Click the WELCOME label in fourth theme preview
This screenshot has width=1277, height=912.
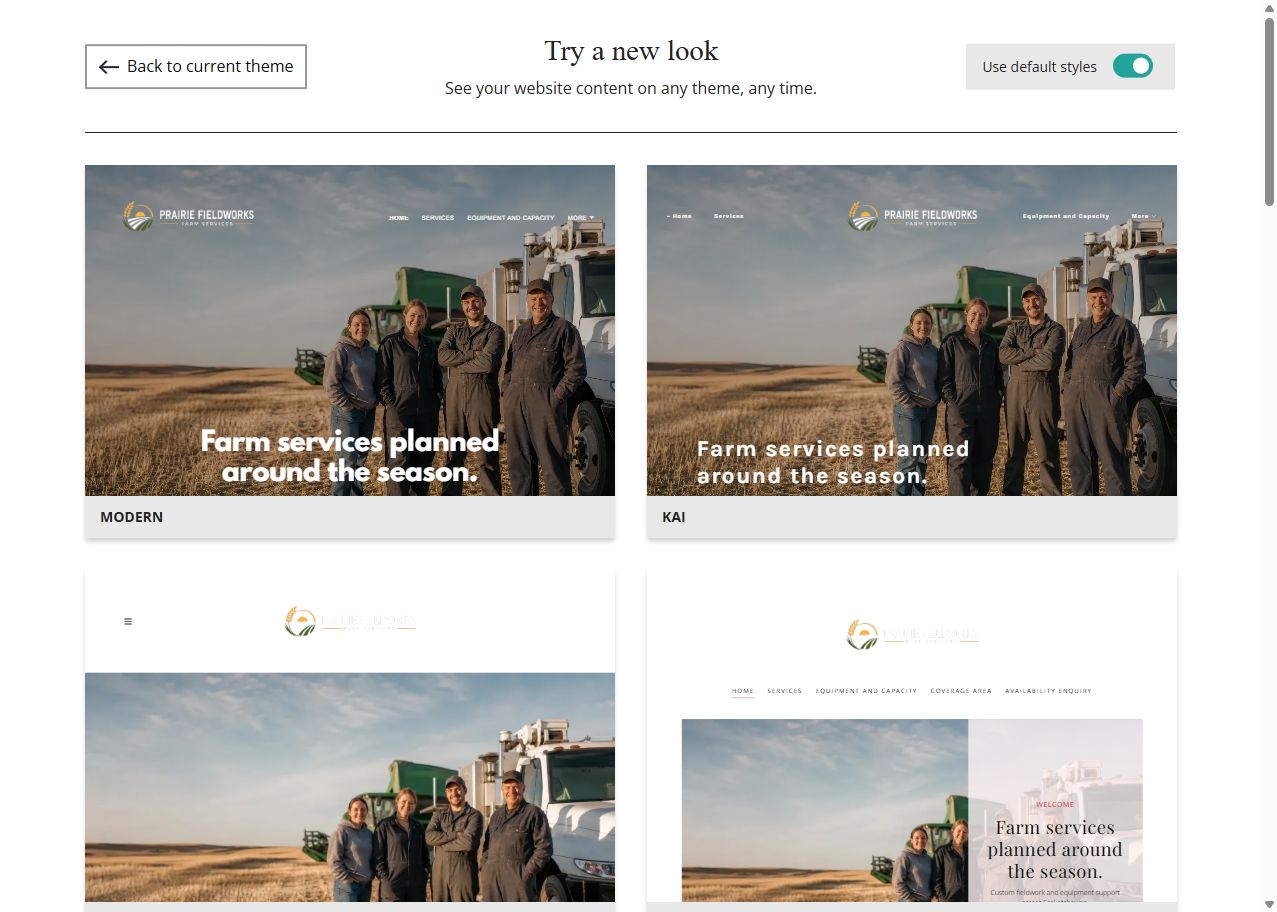point(1055,804)
